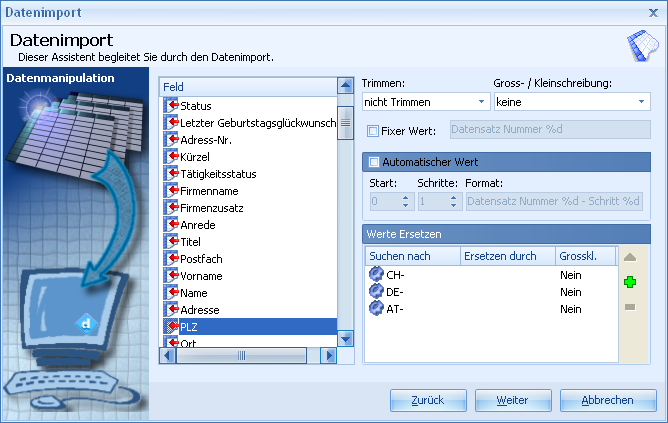668x423 pixels.
Task: Remove replacement entry with the minus icon
Action: (630, 307)
